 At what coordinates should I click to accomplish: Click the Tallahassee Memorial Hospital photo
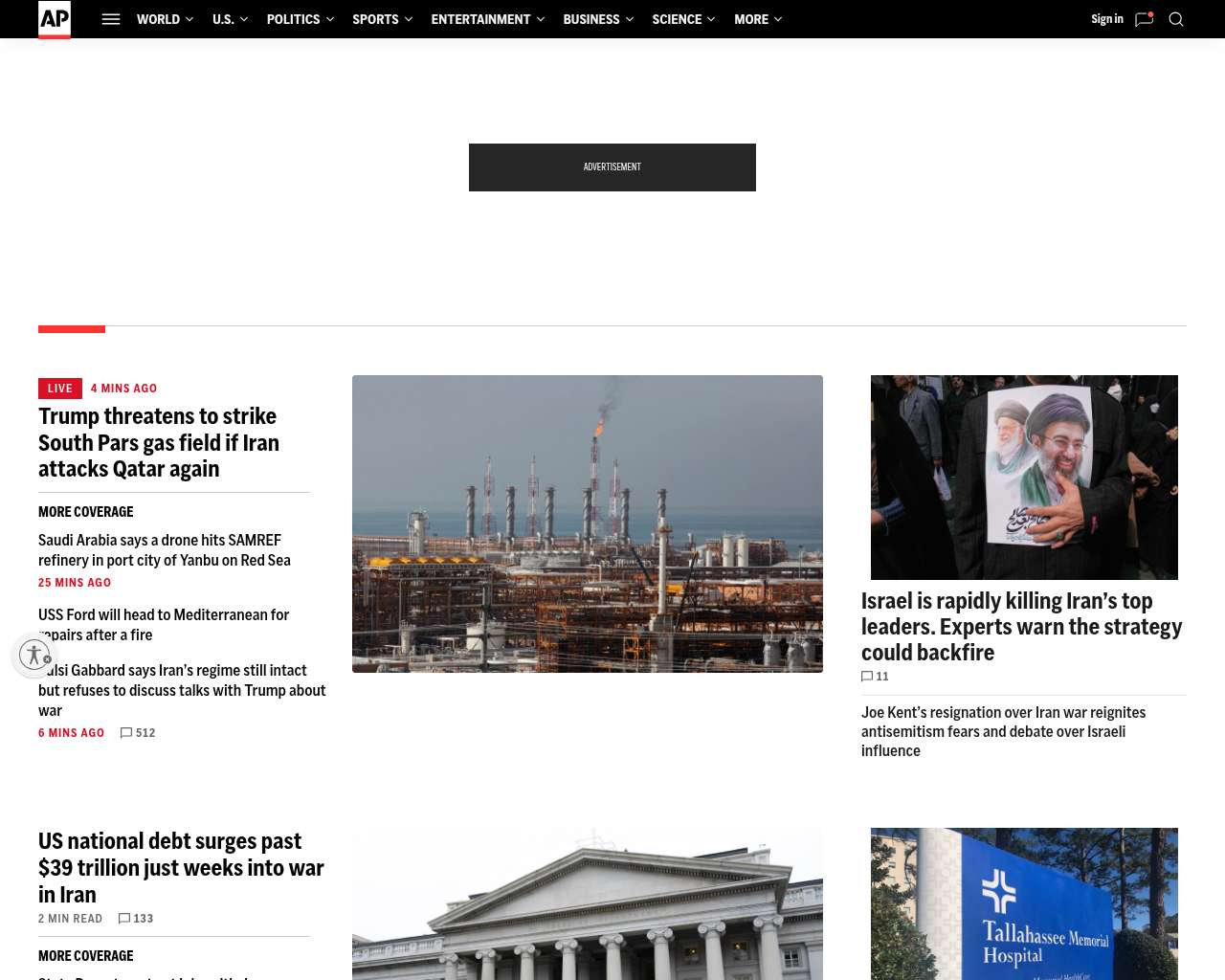click(1024, 904)
